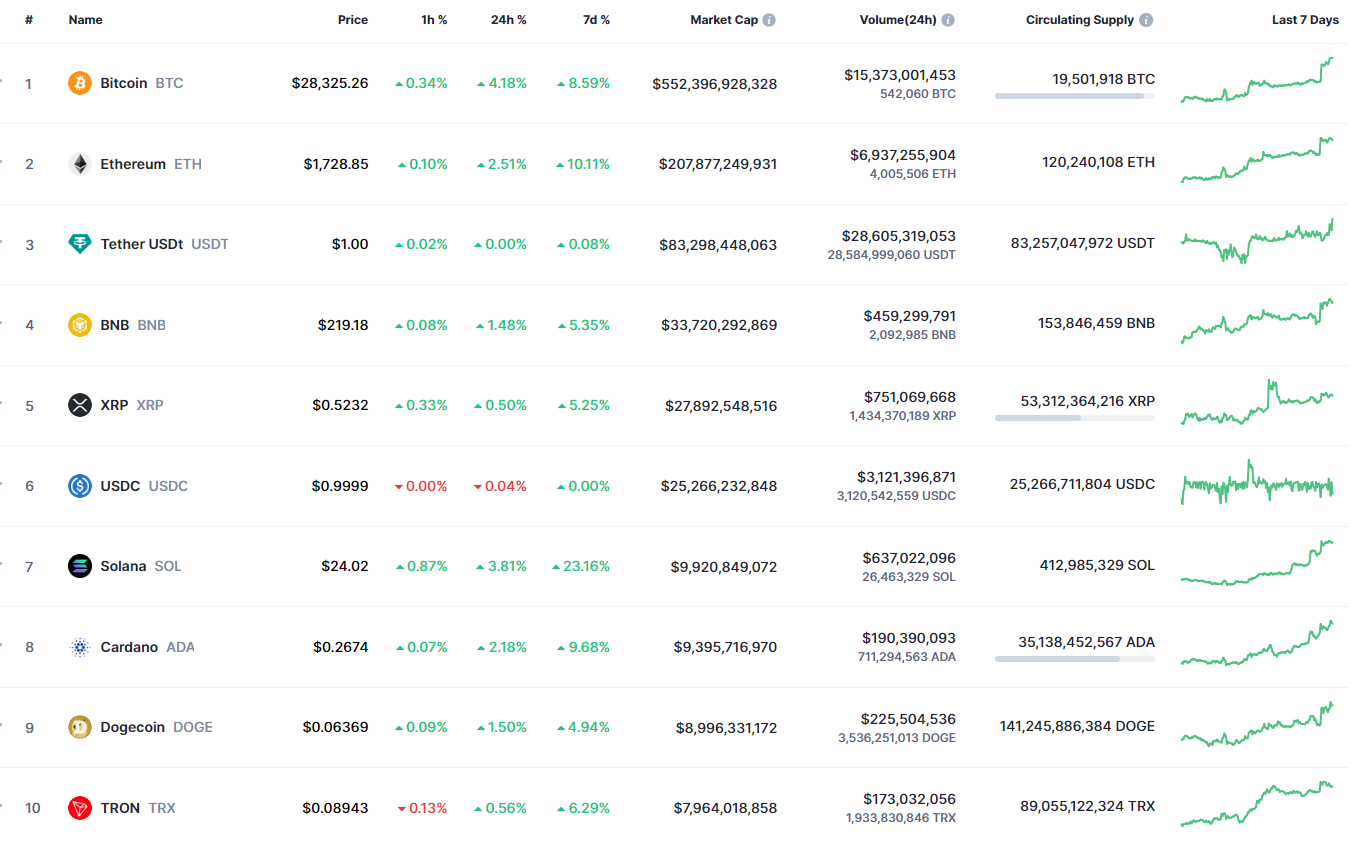Open the Market Cap info tooltip icon

pos(769,20)
